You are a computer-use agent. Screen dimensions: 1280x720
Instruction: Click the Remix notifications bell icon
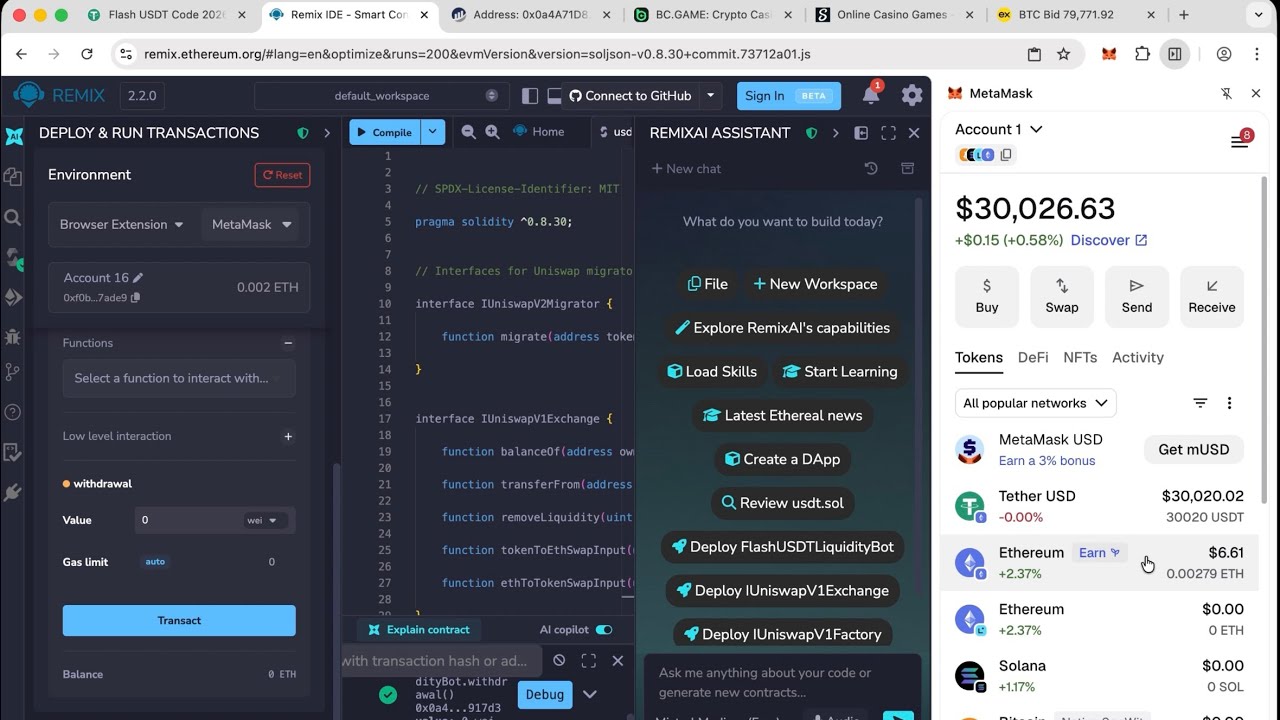click(871, 95)
